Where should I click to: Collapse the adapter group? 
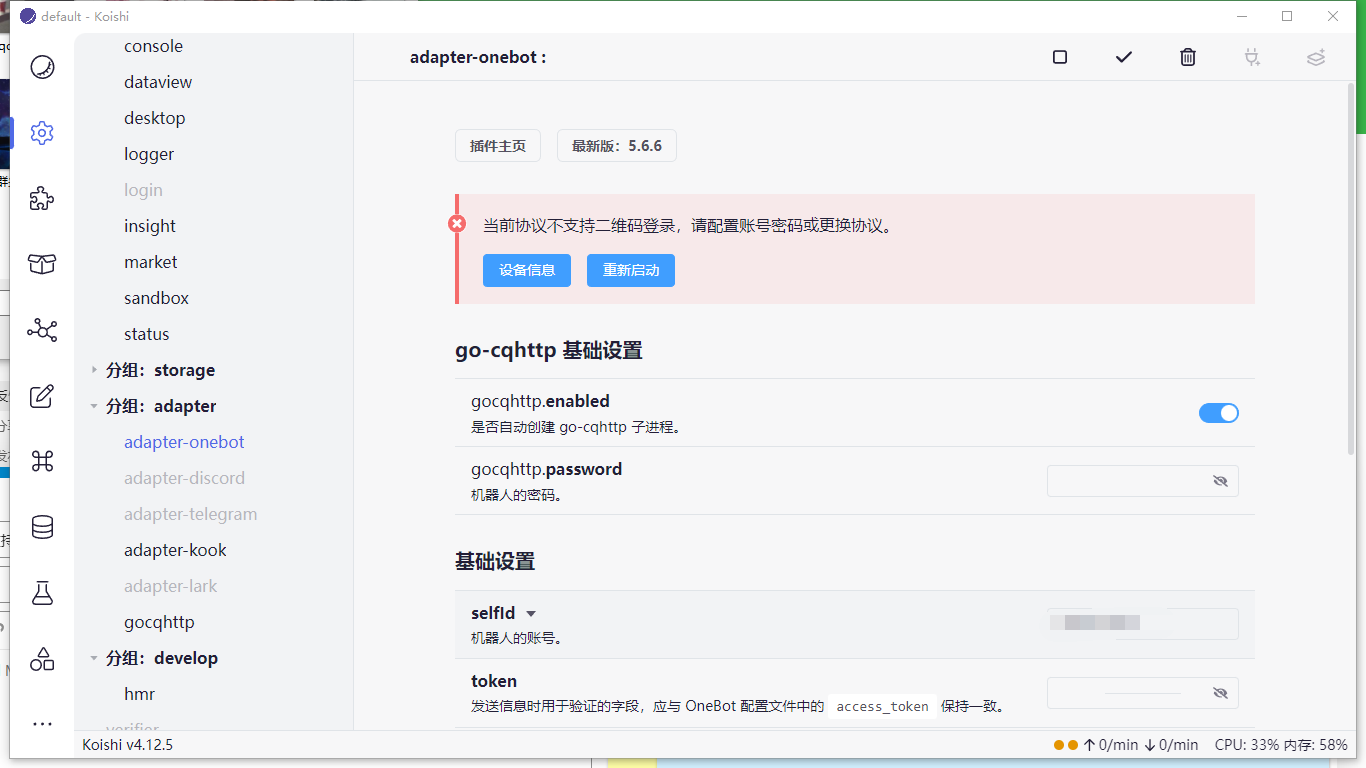(x=95, y=406)
